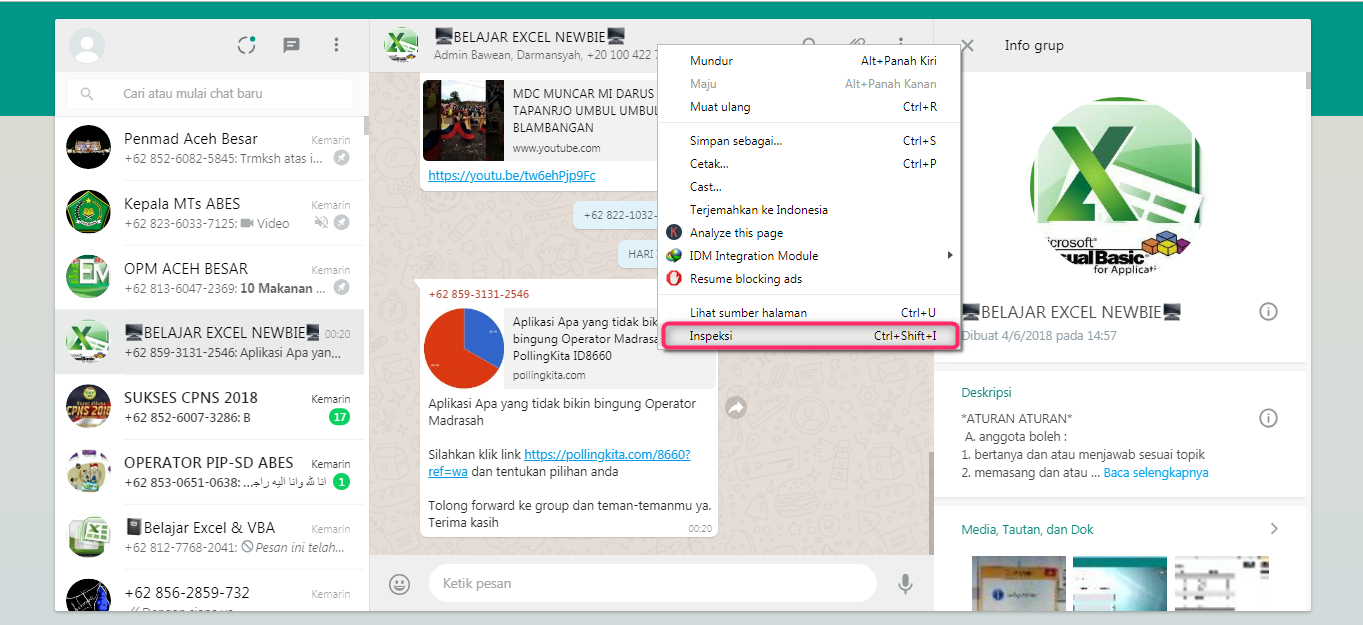Choose Simpan sebagai... from context menu

(808, 141)
